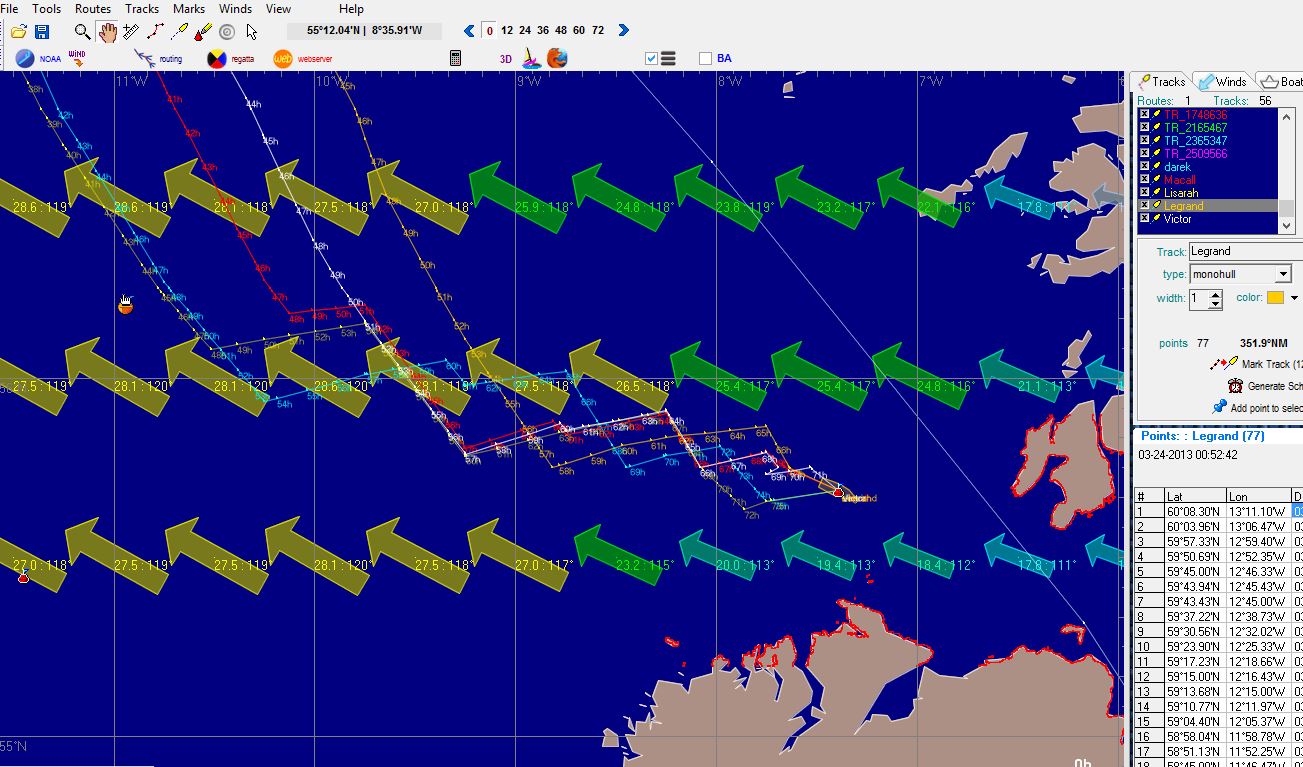Open the calculator icon
Viewport: 1303px width, 767px height.
pos(455,59)
